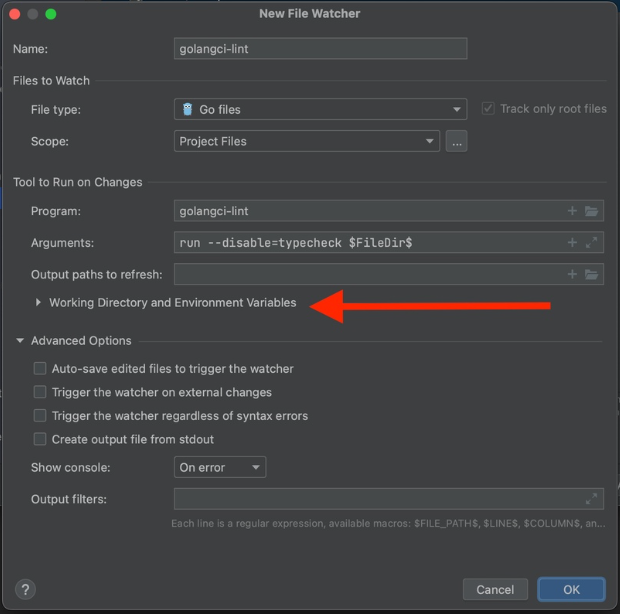Click into the Name text field
Screen dimensions: 620x614
point(320,48)
